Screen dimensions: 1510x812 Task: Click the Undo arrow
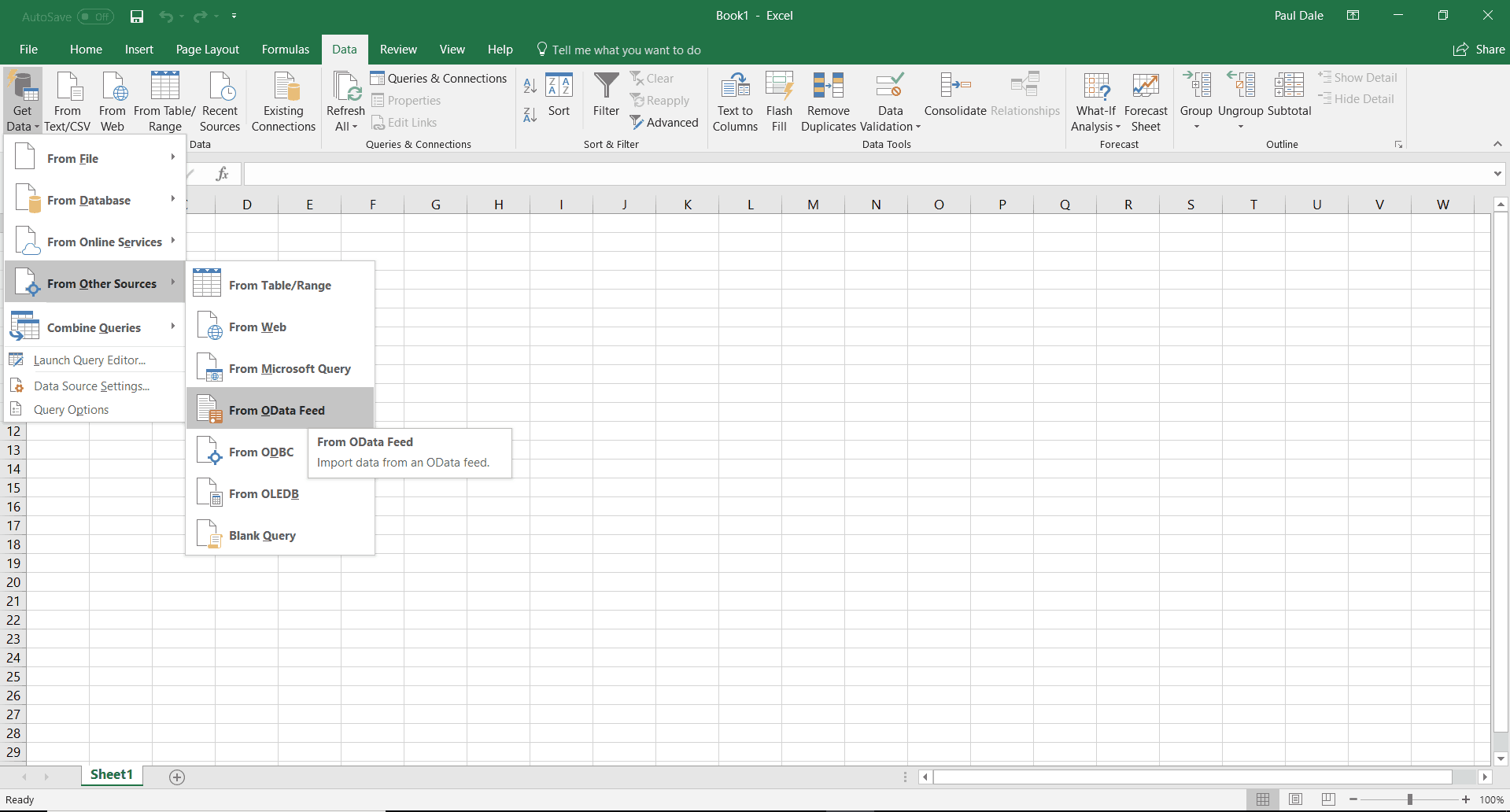(x=166, y=16)
